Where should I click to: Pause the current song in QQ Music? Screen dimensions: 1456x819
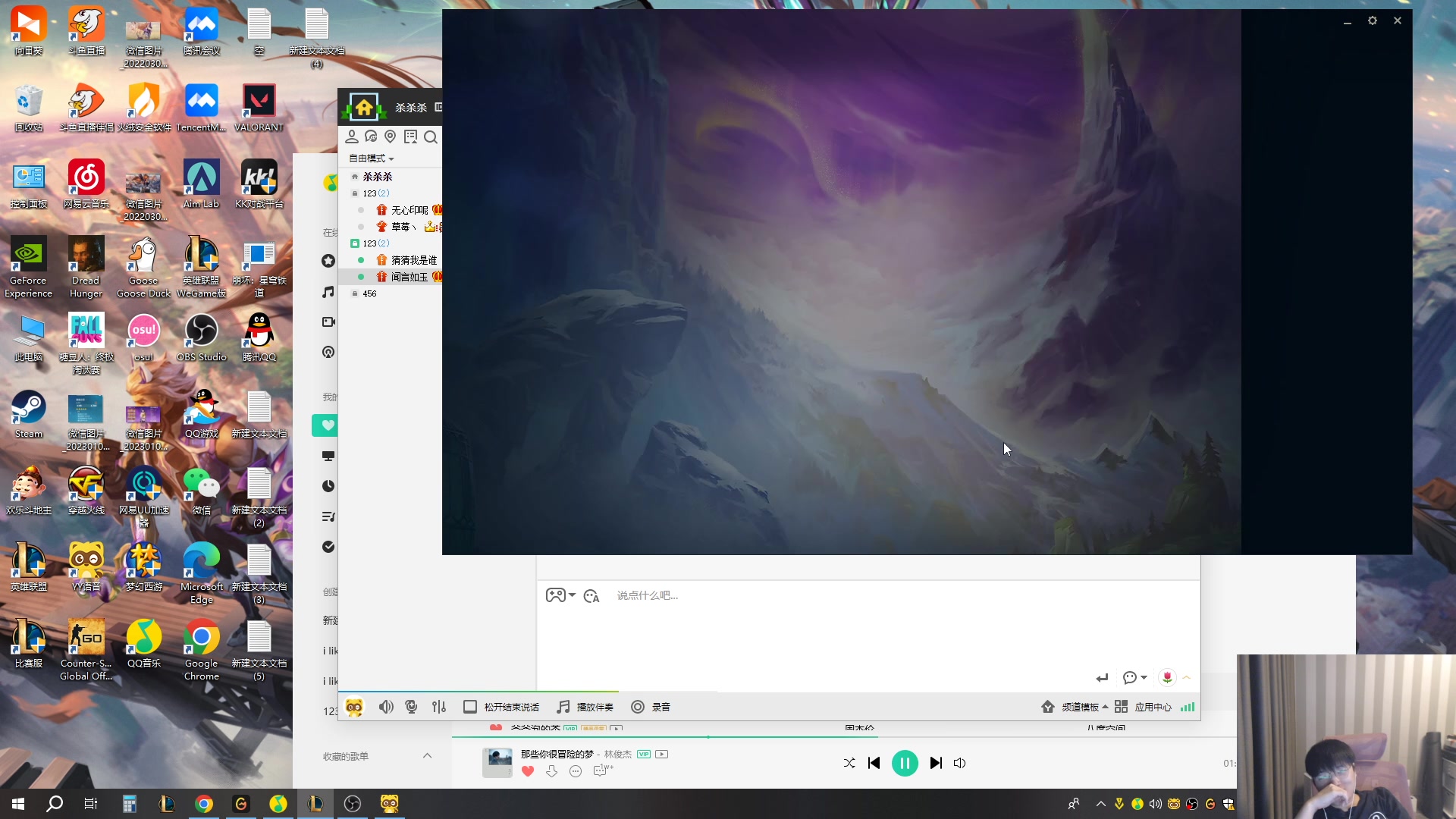tap(905, 763)
